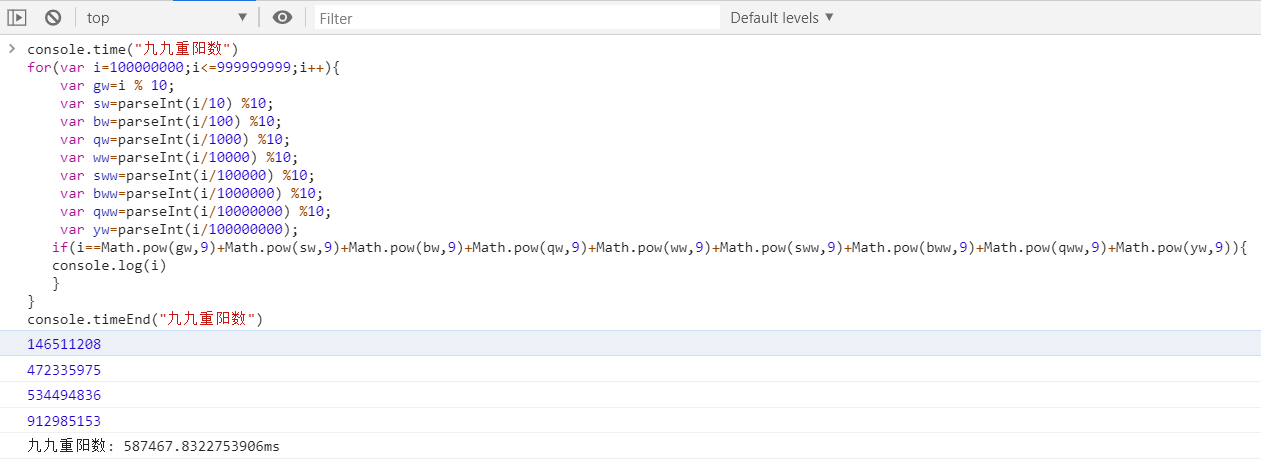1261x462 pixels.
Task: Create a live expression with eye icon
Action: (283, 17)
